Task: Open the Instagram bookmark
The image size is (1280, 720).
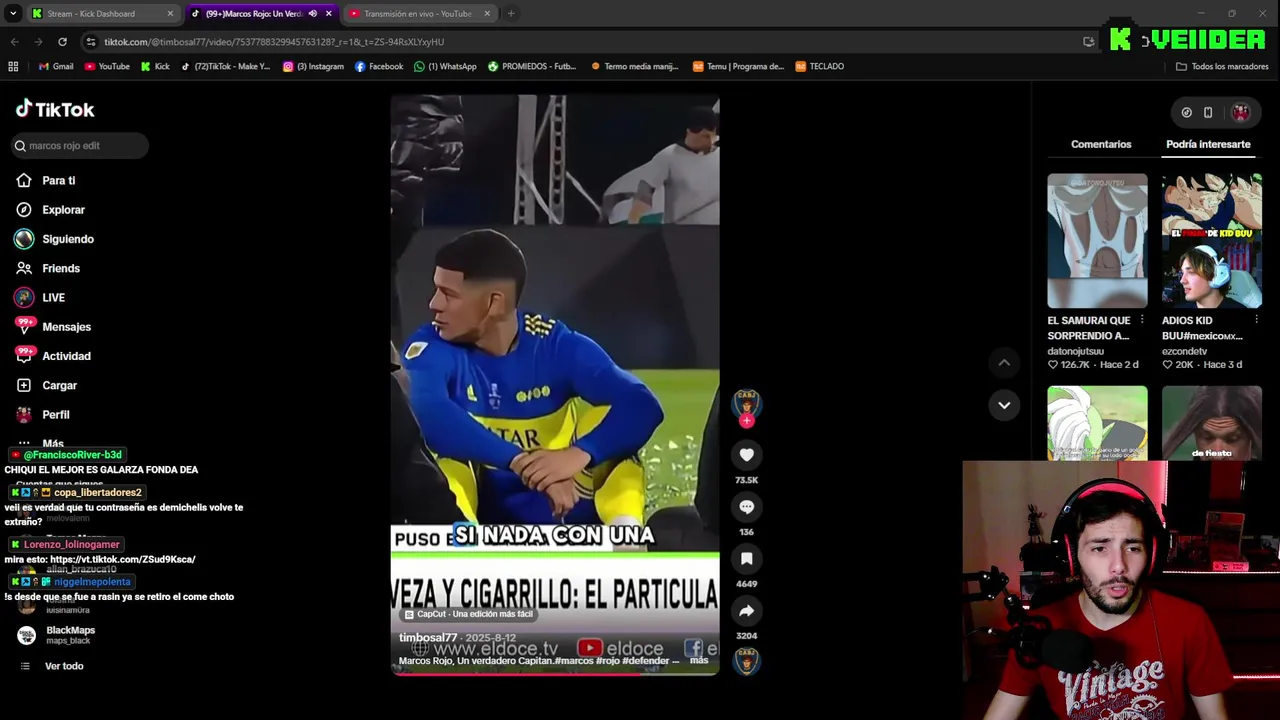Action: pyautogui.click(x=313, y=66)
